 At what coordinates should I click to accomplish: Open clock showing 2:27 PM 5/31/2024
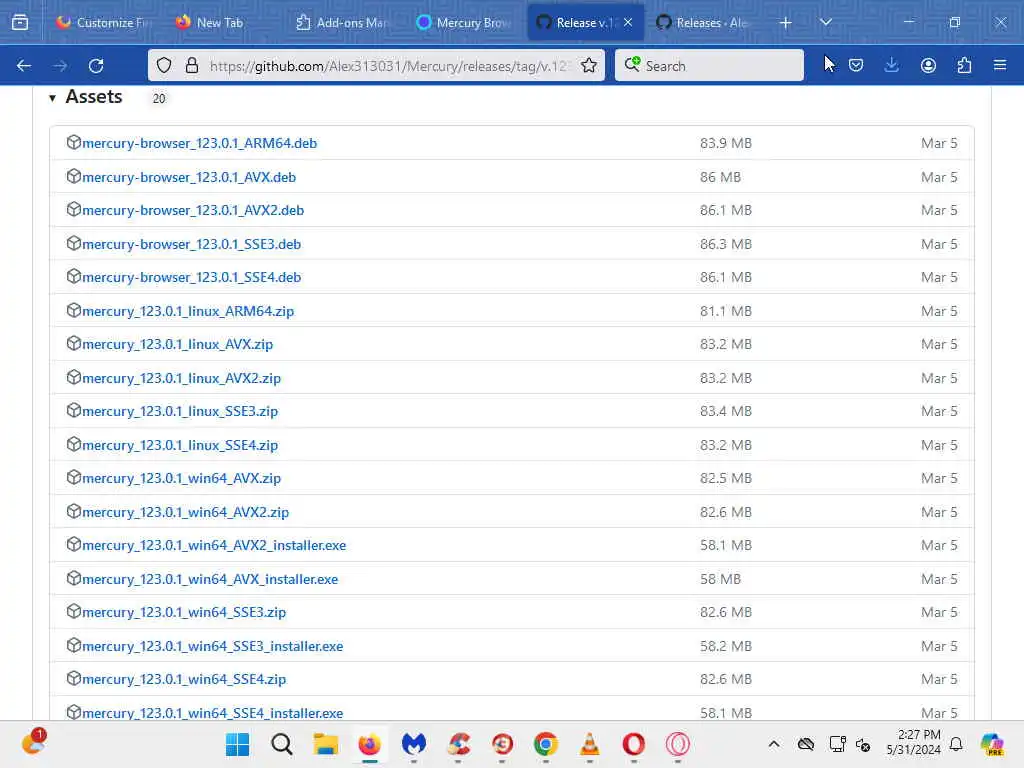[x=914, y=743]
